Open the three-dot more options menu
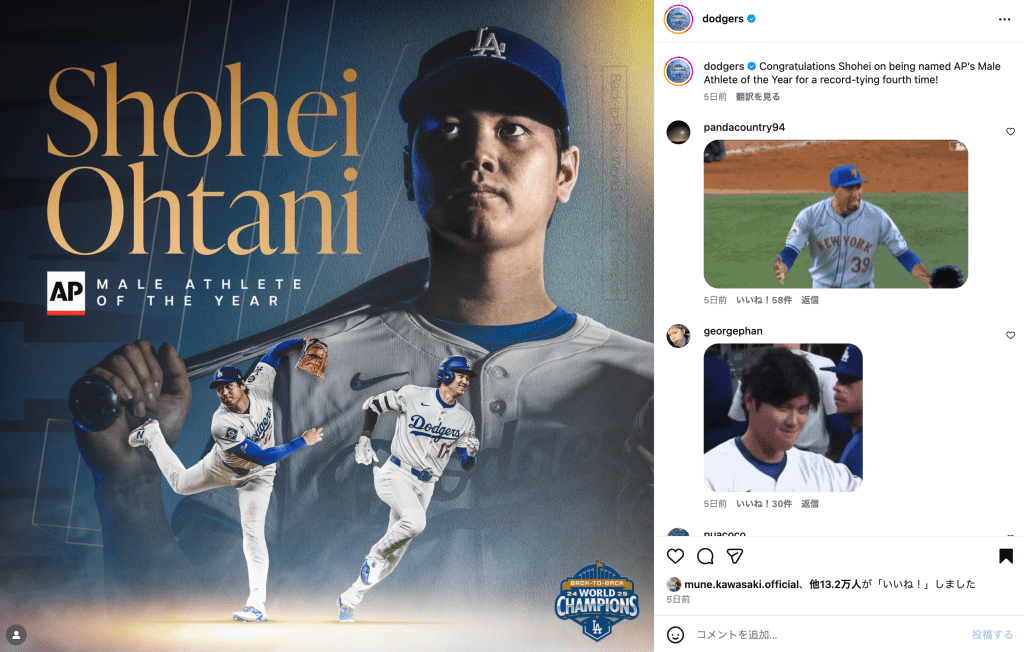This screenshot has height=652, width=1024. pyautogui.click(x=1004, y=20)
